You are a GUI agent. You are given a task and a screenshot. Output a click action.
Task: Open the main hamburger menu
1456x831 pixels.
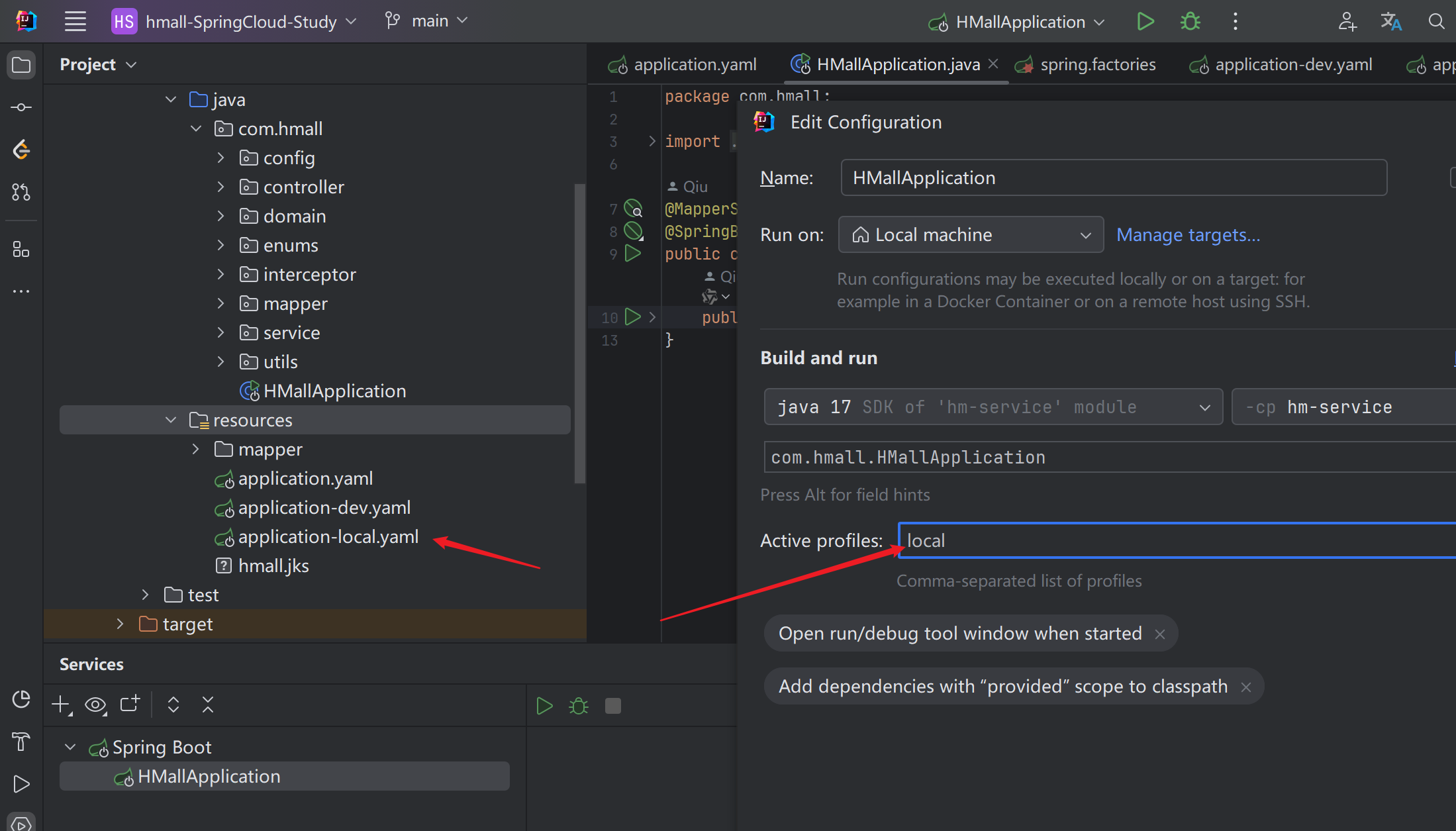tap(75, 21)
